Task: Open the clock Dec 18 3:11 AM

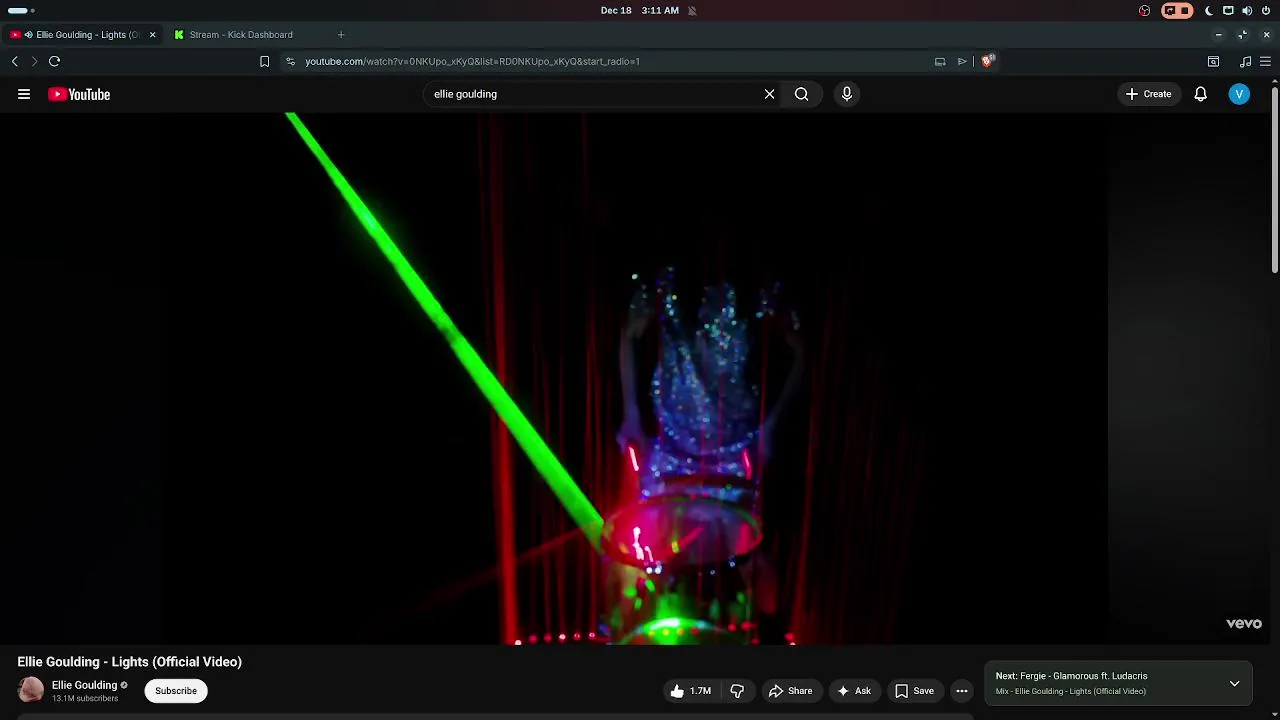Action: [640, 10]
